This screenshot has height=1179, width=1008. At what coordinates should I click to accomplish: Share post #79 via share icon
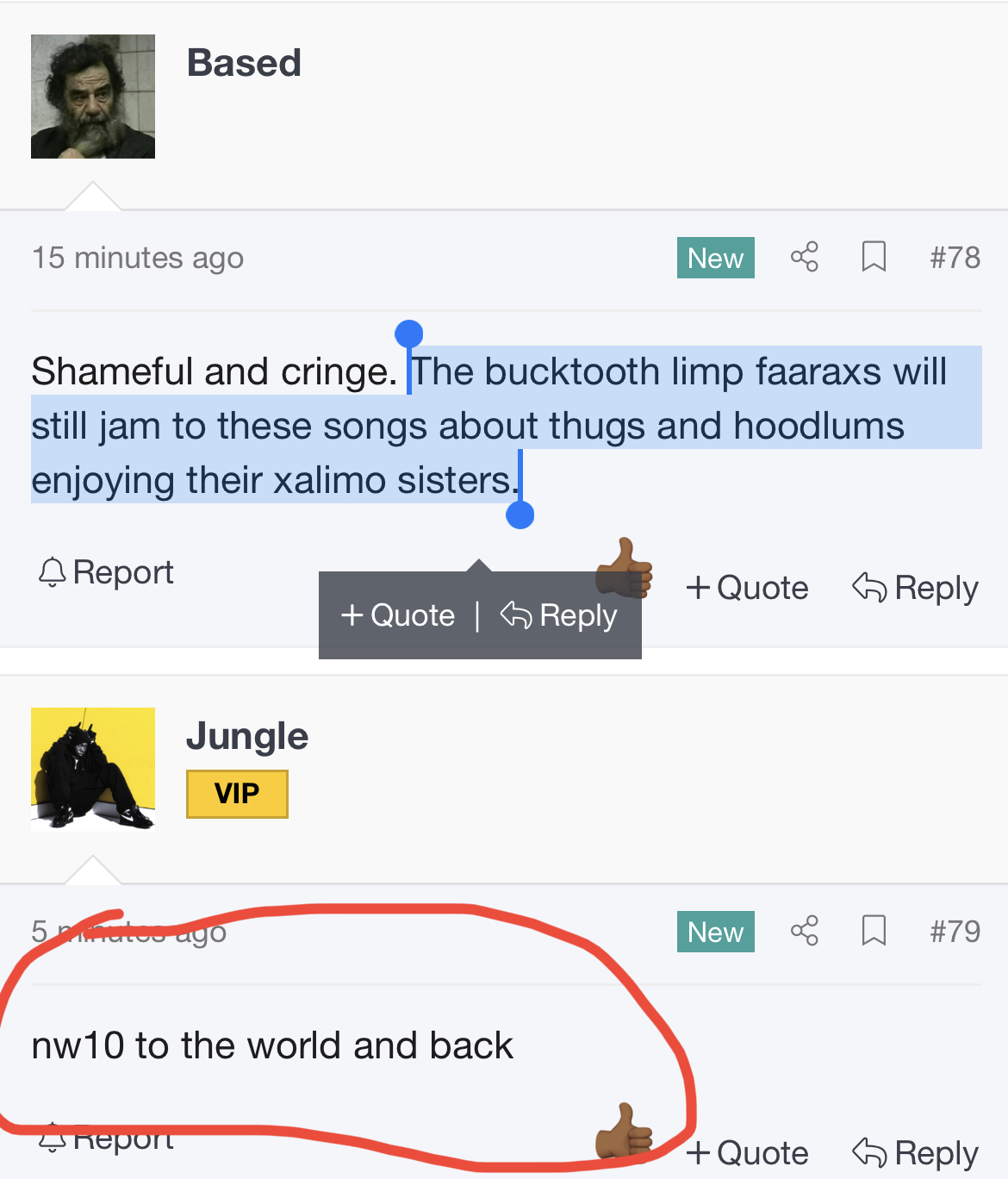pyautogui.click(x=804, y=931)
